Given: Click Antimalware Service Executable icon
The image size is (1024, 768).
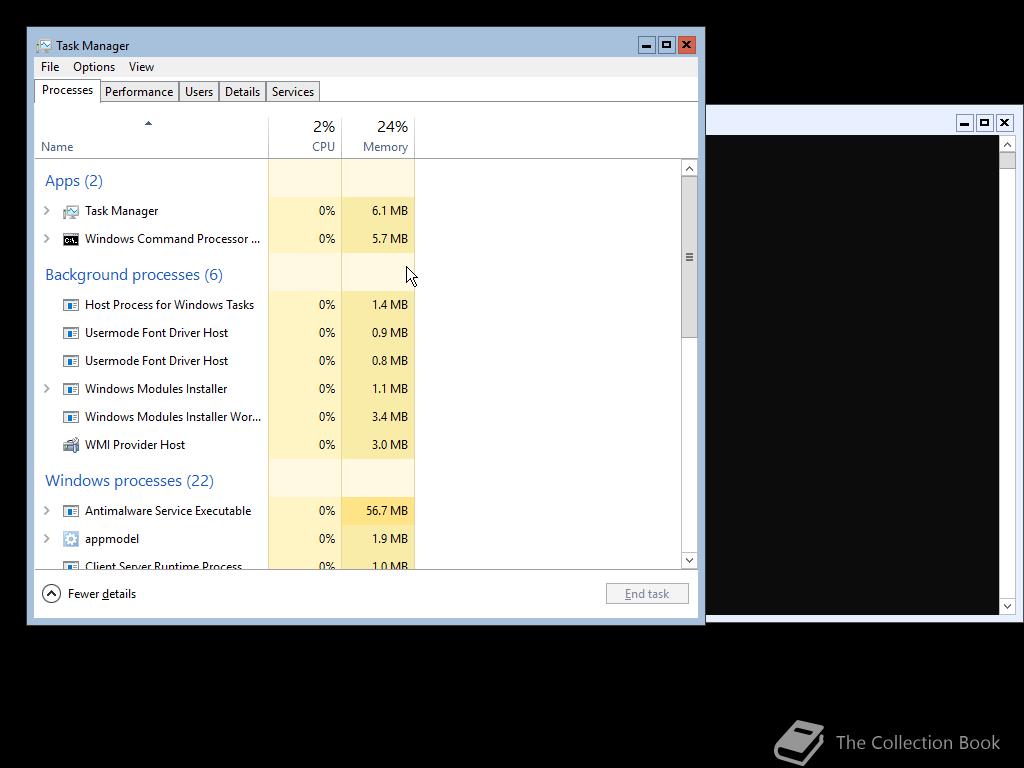Looking at the screenshot, I should (x=71, y=511).
